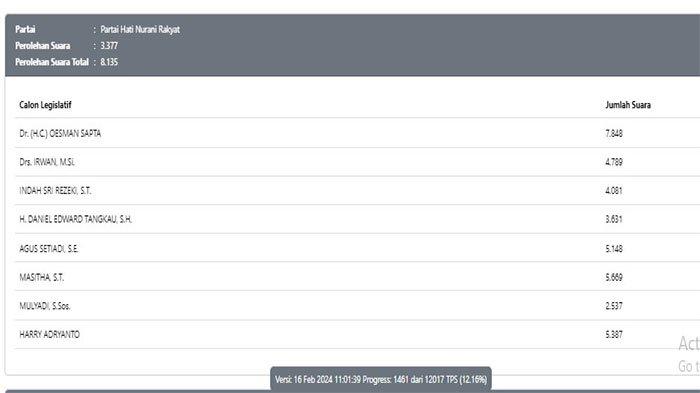
Task: Click the Jumlah Suara column header
Action: (x=628, y=105)
